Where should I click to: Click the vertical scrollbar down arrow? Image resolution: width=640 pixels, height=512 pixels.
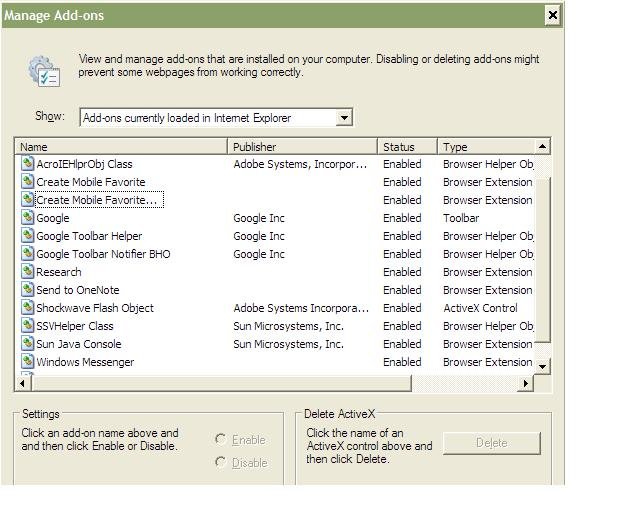[543, 366]
